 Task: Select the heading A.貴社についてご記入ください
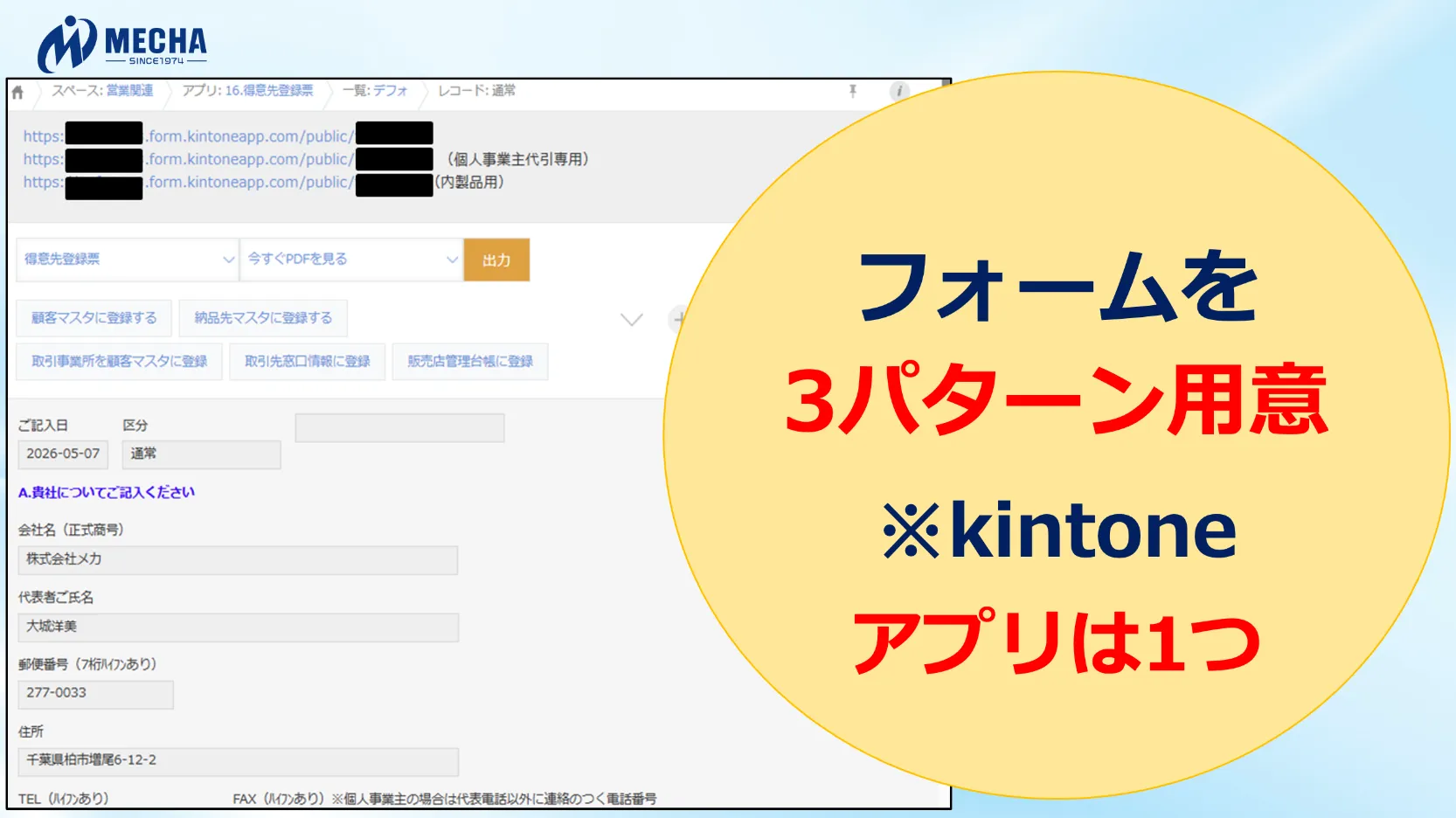107,493
